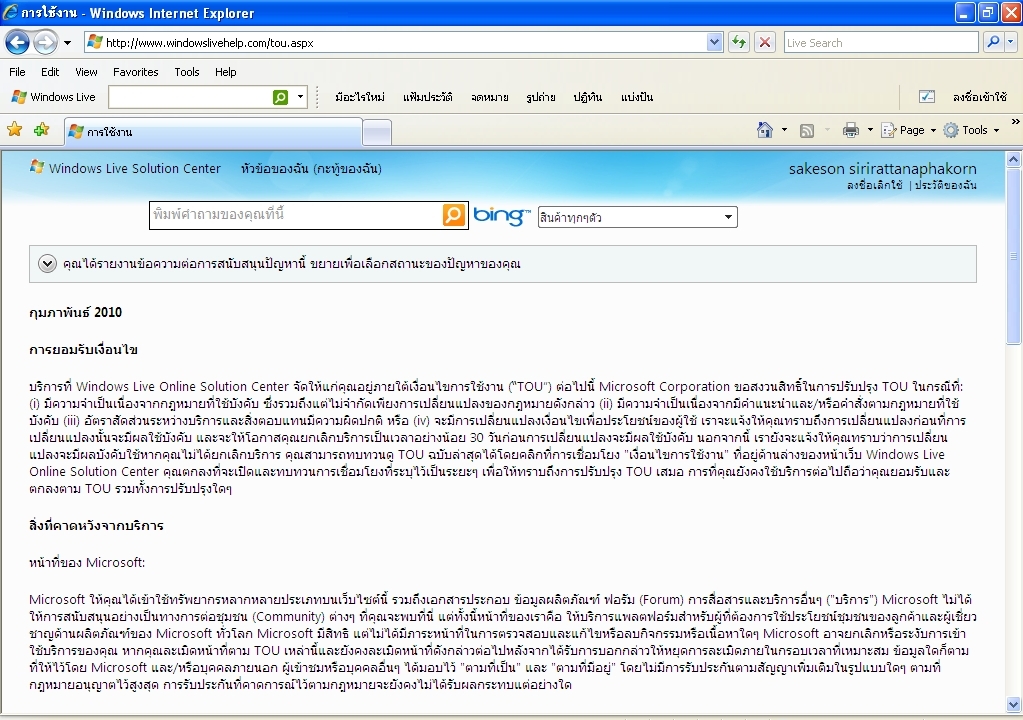Click the page scrollbar down arrow

[1013, 704]
